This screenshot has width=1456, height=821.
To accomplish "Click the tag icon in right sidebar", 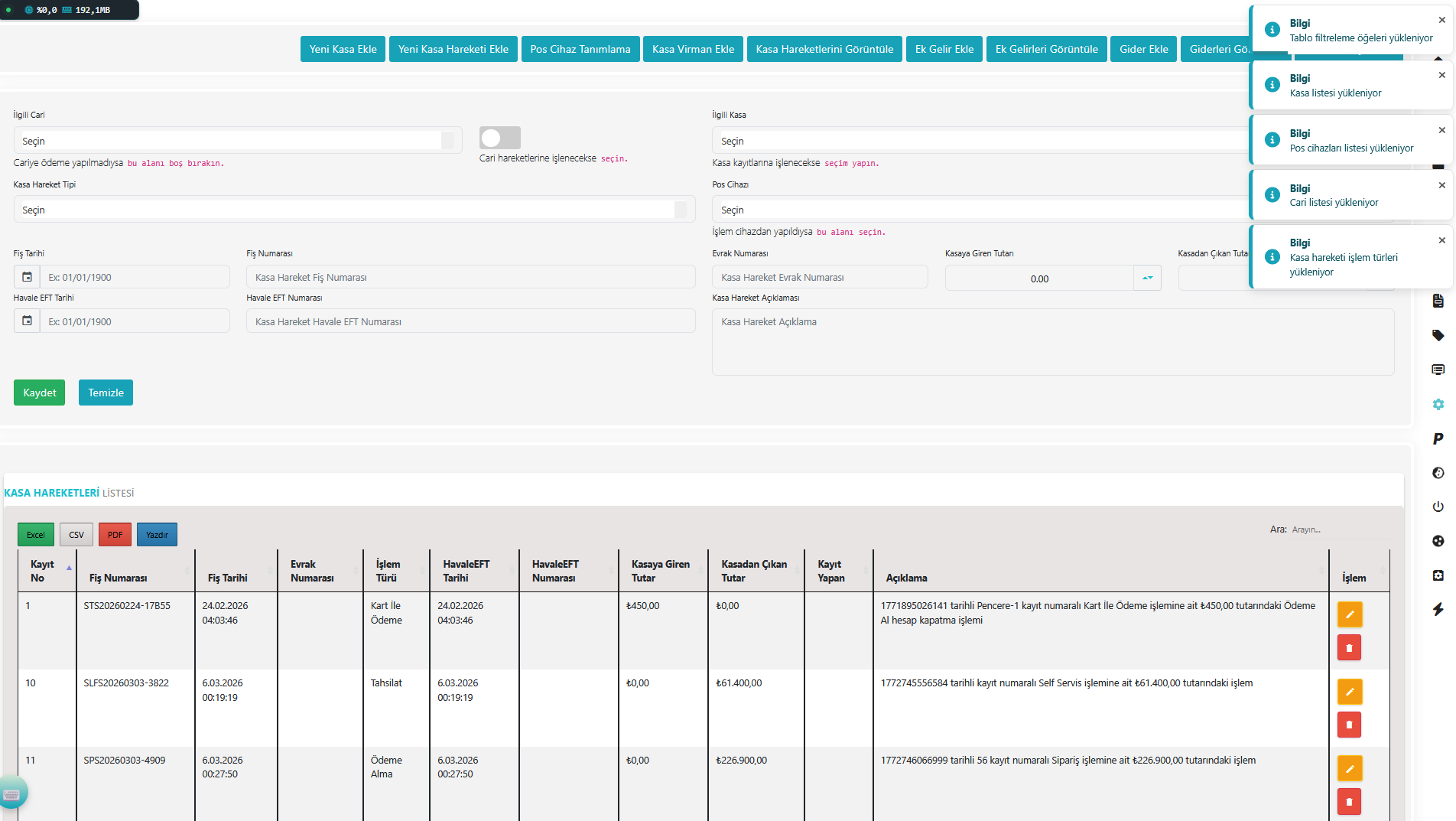I will click(1438, 335).
